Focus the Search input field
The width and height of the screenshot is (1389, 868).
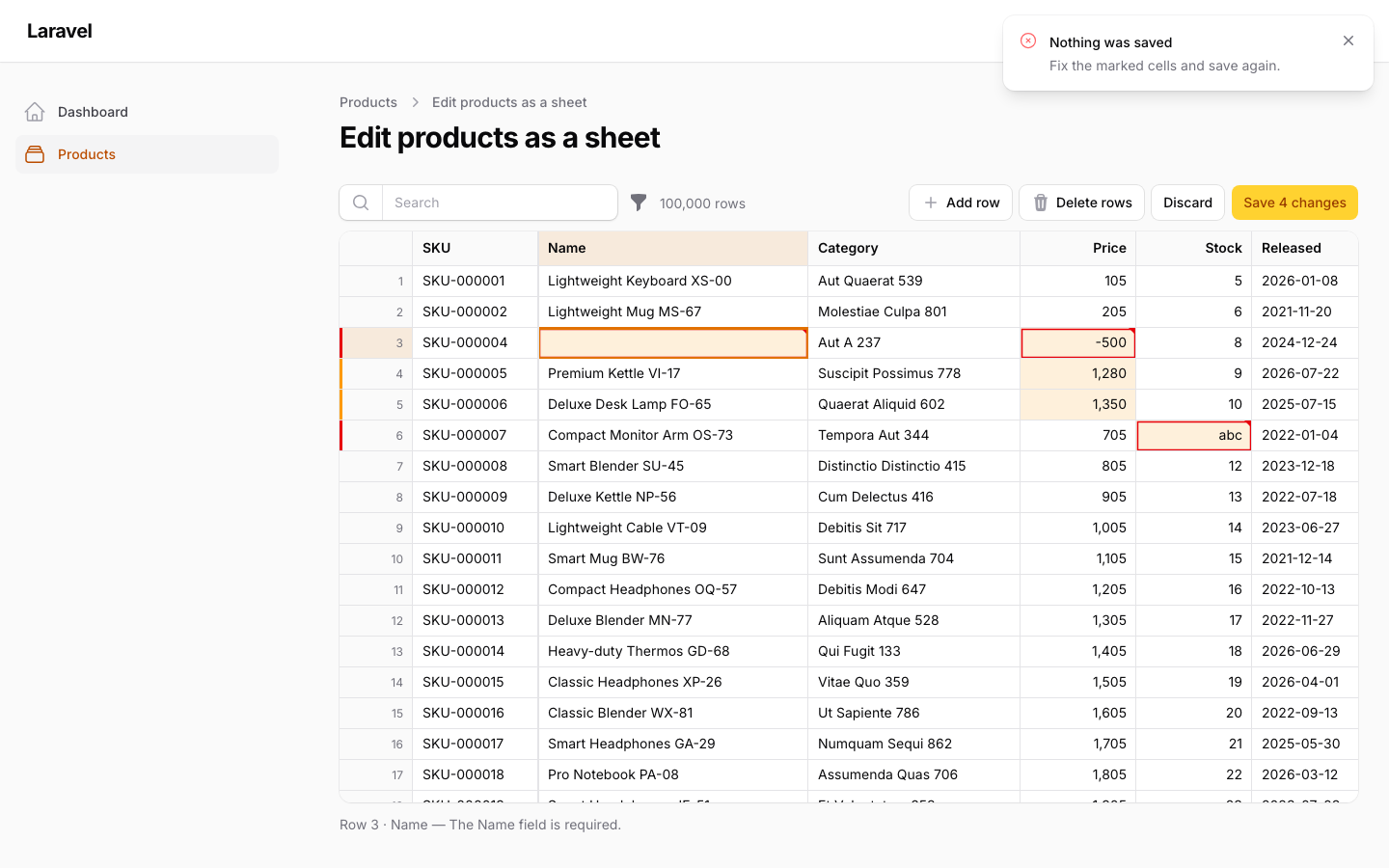pos(500,203)
